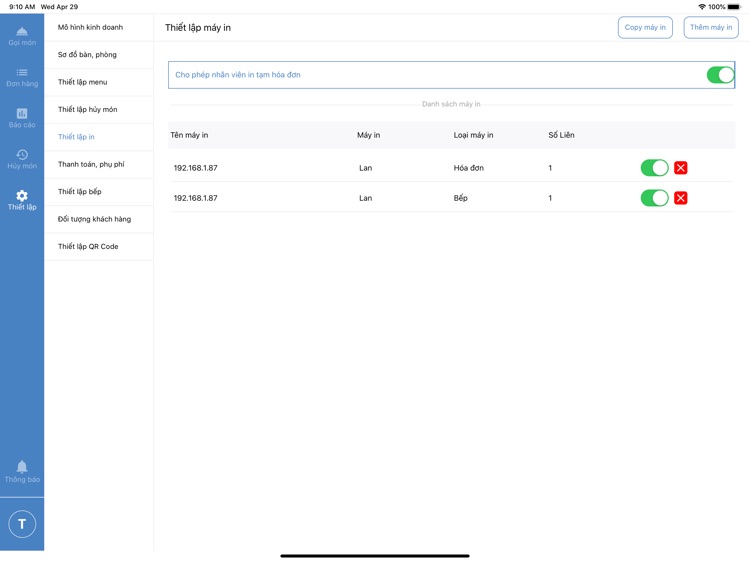Open Đối tượng khách hàng settings
Viewport: 750px width, 562px height.
click(x=99, y=219)
